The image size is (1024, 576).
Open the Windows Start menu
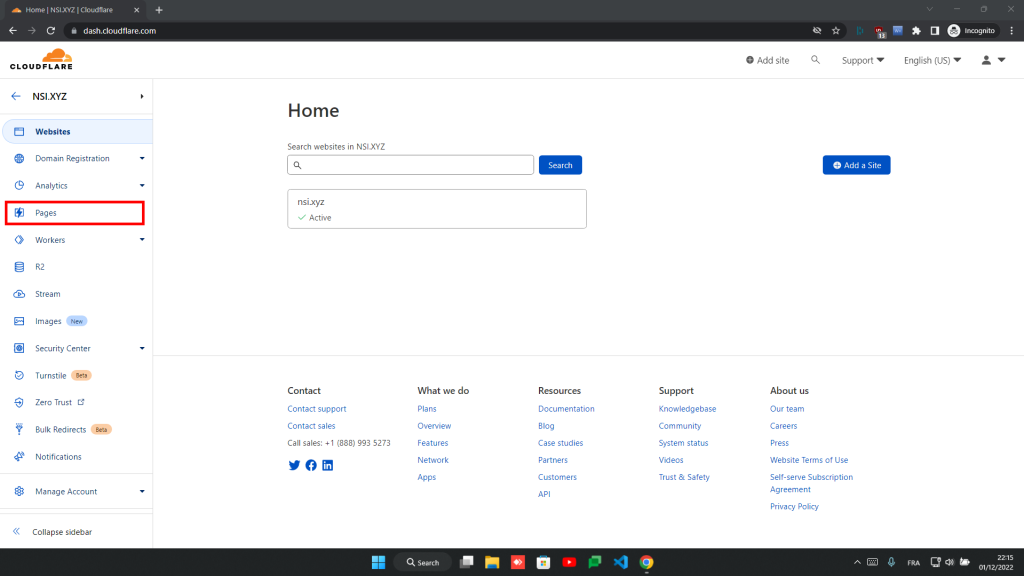click(x=378, y=562)
